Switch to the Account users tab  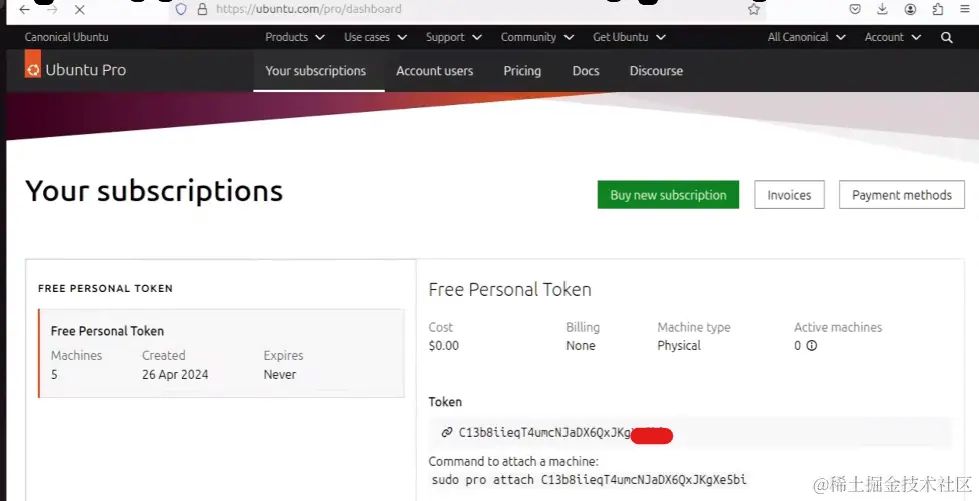click(435, 71)
